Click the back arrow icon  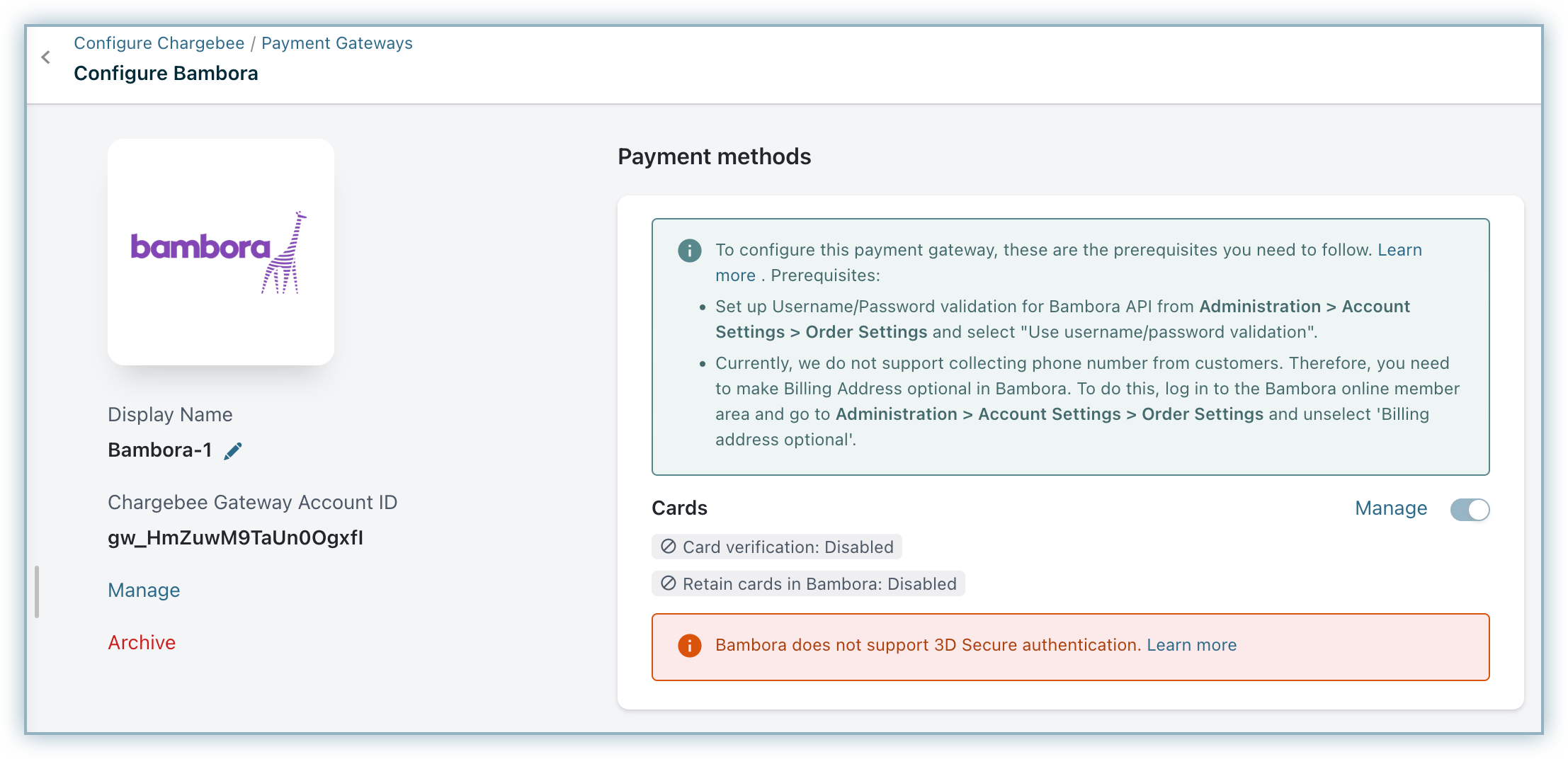pyautogui.click(x=46, y=57)
